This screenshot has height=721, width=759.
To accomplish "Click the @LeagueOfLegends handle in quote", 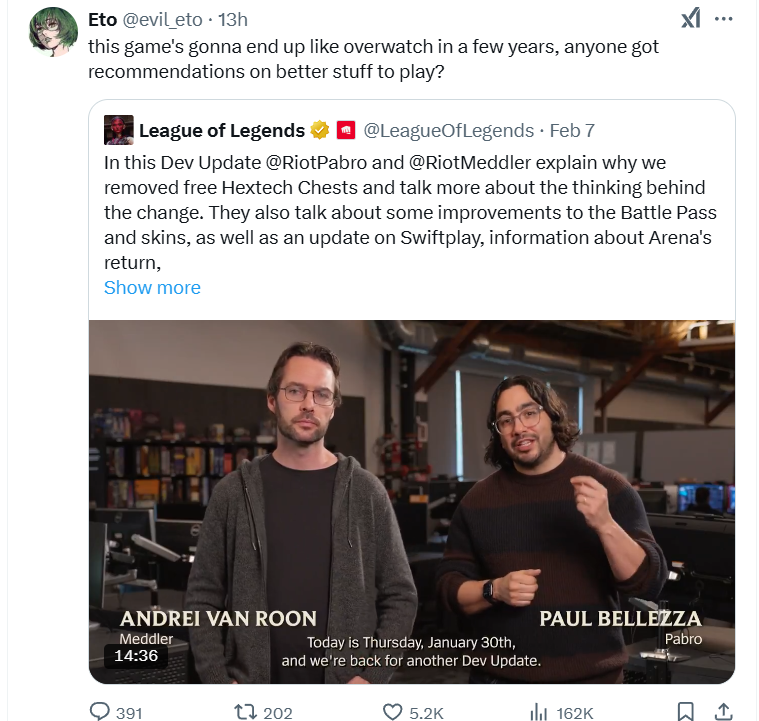I will pyautogui.click(x=448, y=130).
